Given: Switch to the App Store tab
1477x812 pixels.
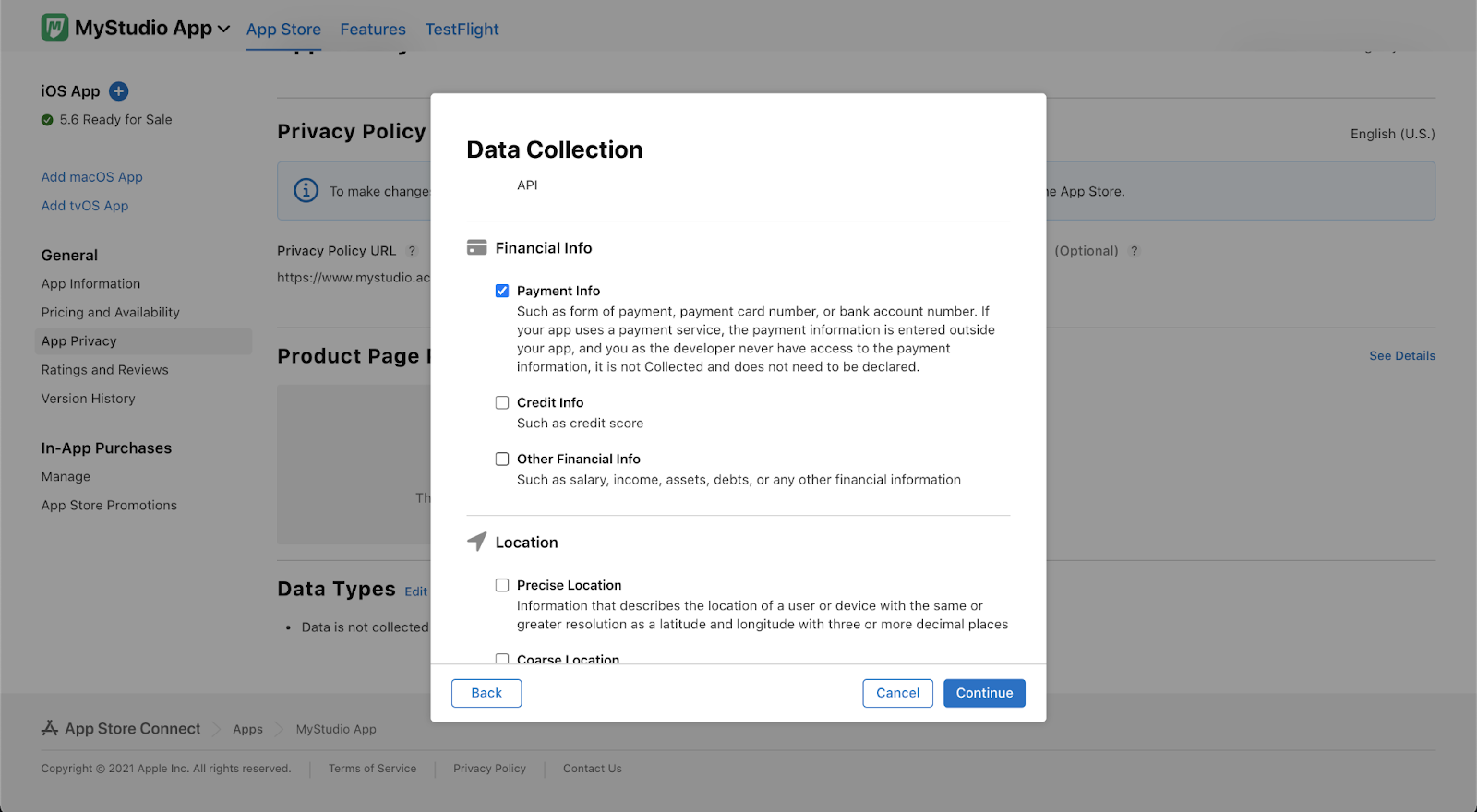Looking at the screenshot, I should (283, 30).
